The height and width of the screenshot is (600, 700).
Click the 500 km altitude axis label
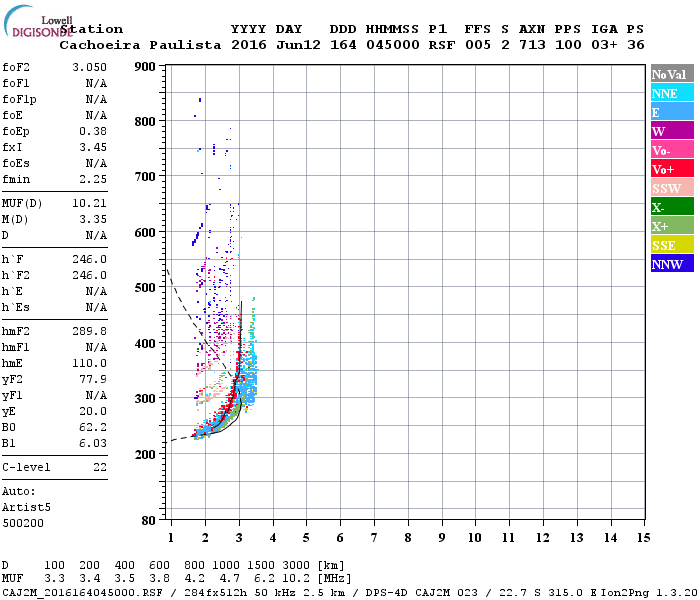coord(145,288)
